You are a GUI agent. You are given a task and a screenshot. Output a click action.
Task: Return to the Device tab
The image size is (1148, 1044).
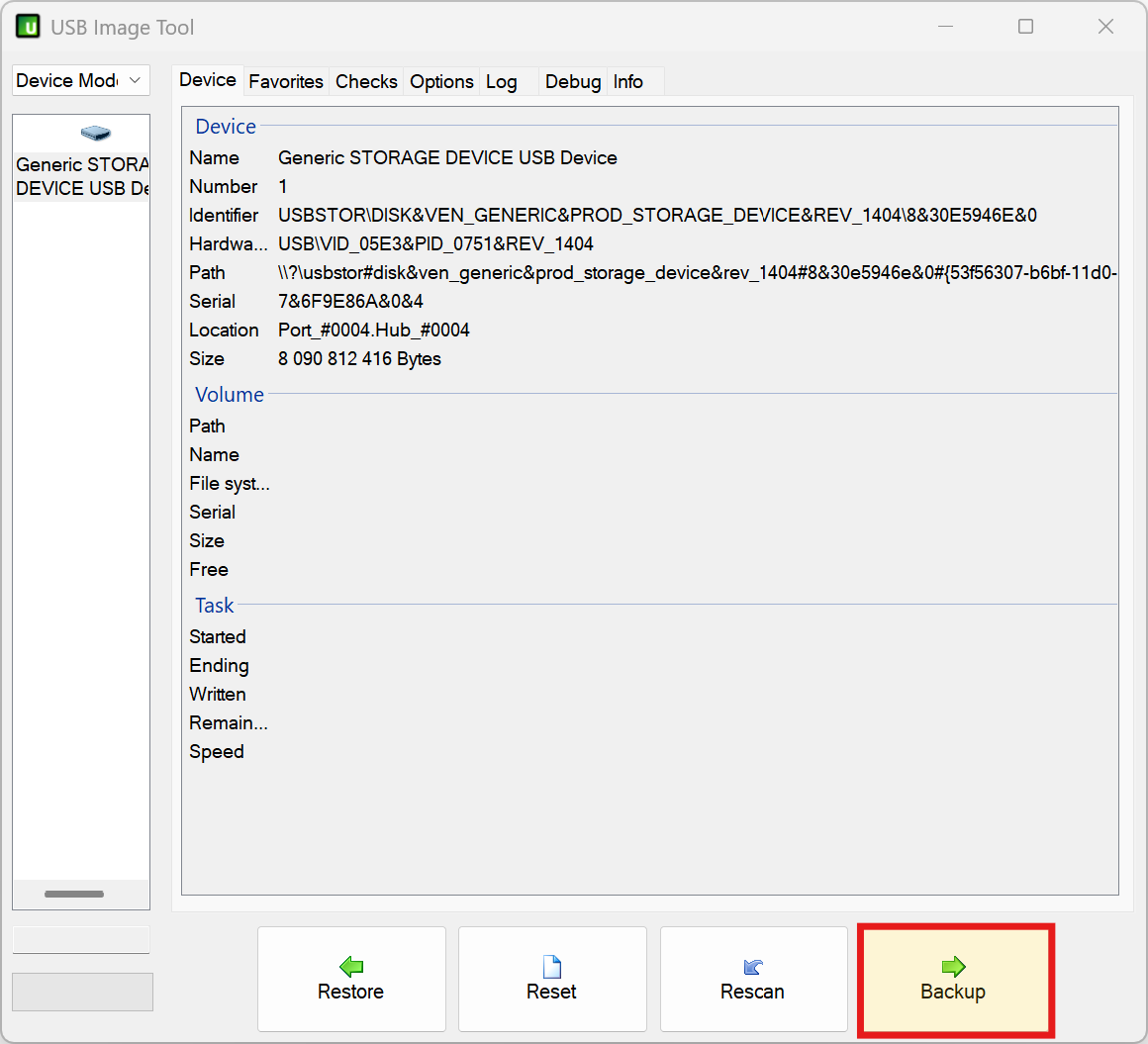[x=208, y=79]
